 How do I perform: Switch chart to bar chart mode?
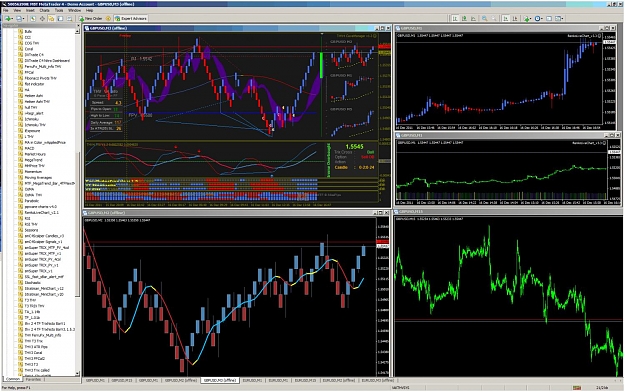pos(455,18)
